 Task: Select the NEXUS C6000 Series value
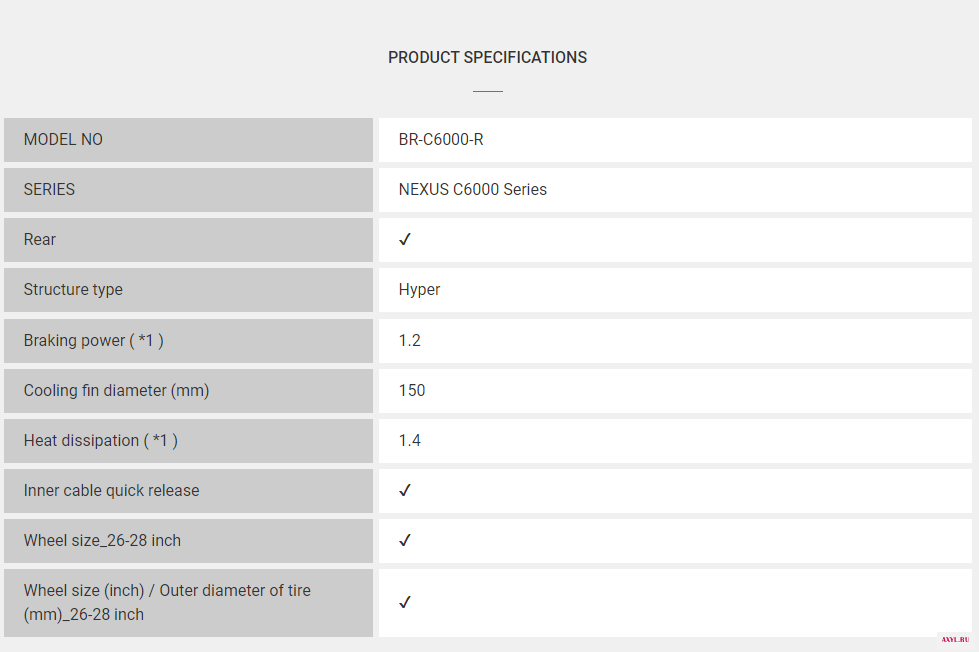click(x=473, y=189)
